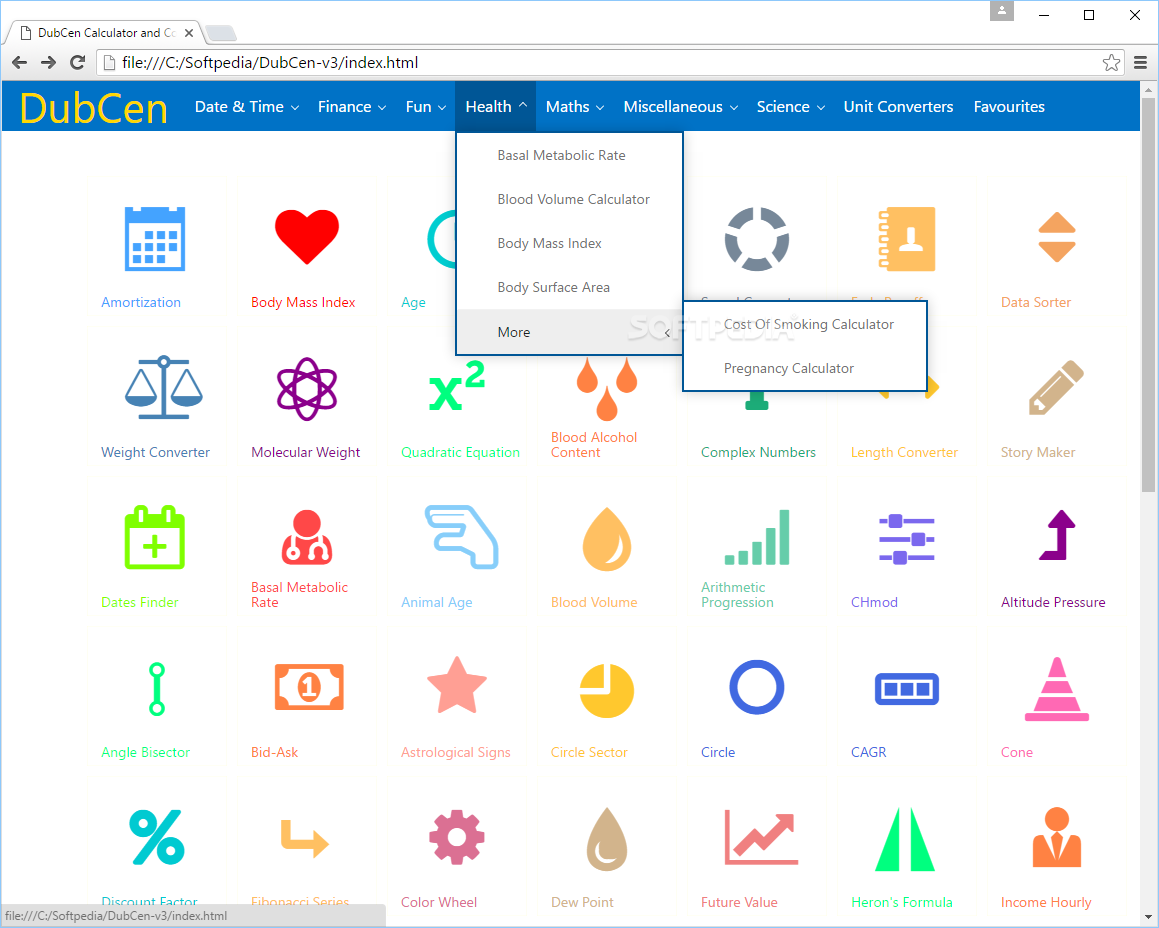The width and height of the screenshot is (1159, 928).
Task: Click the vertical page scrollbar thumb
Action: pyautogui.click(x=1148, y=294)
